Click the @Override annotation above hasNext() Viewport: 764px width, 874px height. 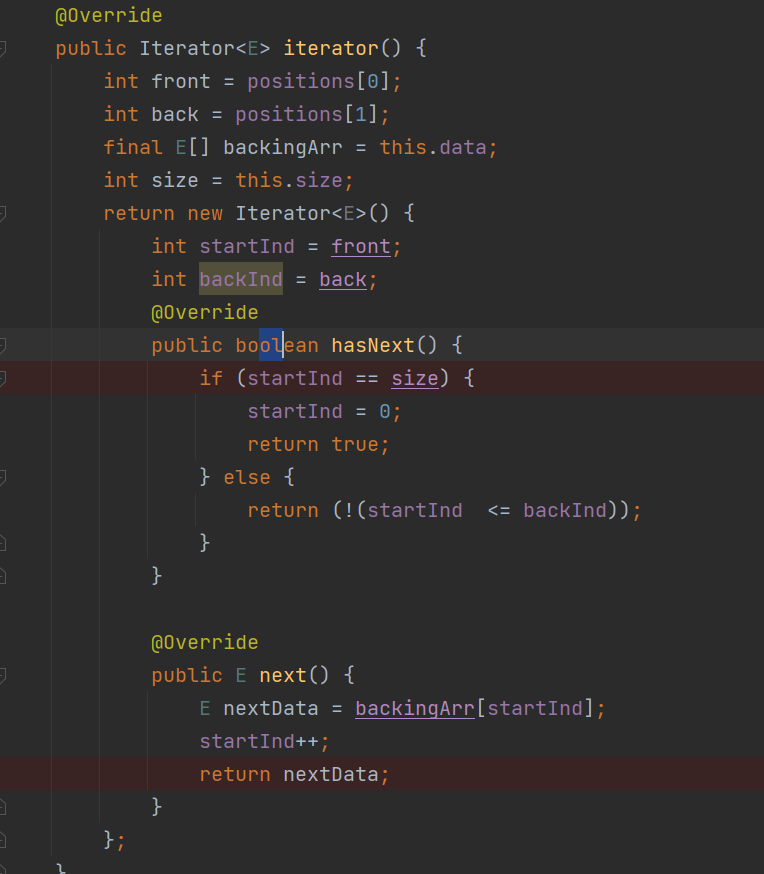204,312
